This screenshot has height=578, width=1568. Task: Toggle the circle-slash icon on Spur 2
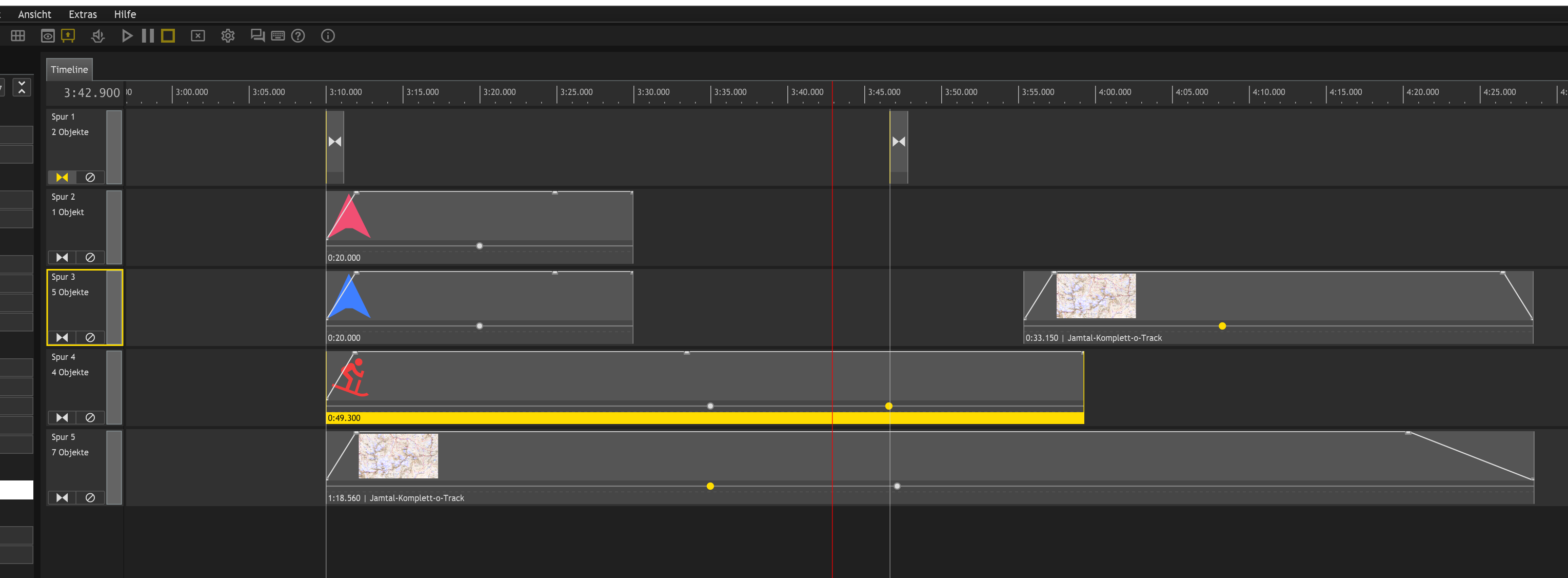tap(90, 258)
